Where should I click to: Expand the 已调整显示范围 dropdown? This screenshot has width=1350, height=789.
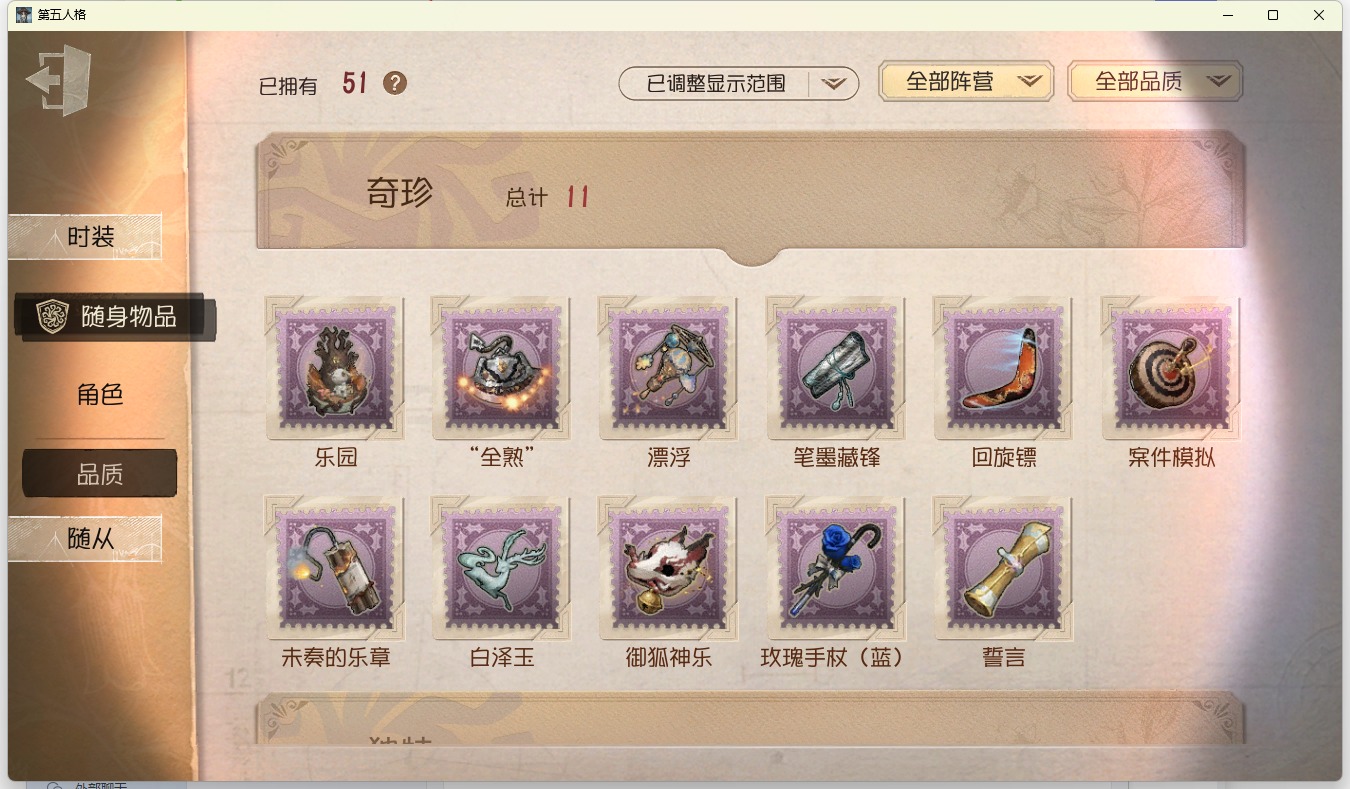point(739,84)
